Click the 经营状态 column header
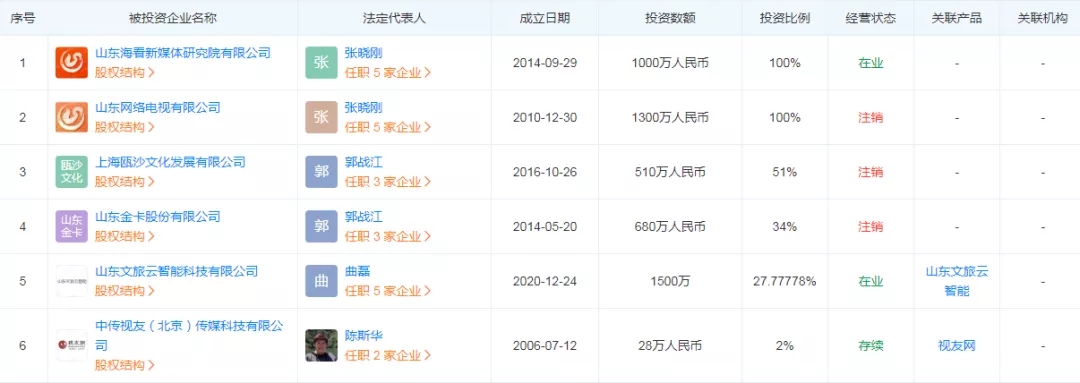Screen dimensions: 1080x383 [x=871, y=18]
